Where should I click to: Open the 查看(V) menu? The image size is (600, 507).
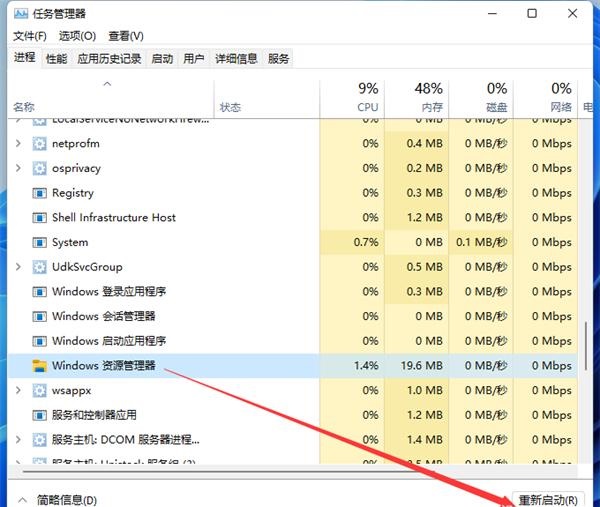(x=126, y=36)
